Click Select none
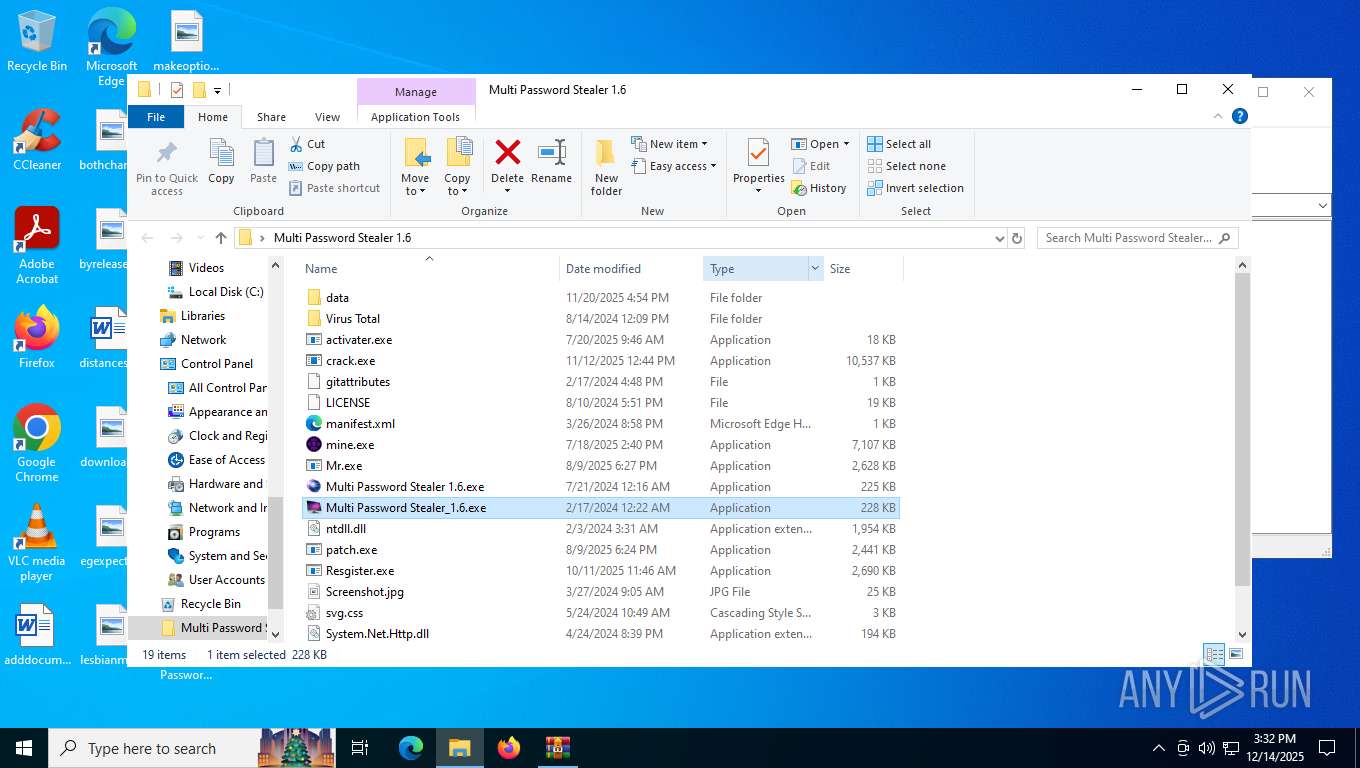This screenshot has height=768, width=1360. click(906, 166)
